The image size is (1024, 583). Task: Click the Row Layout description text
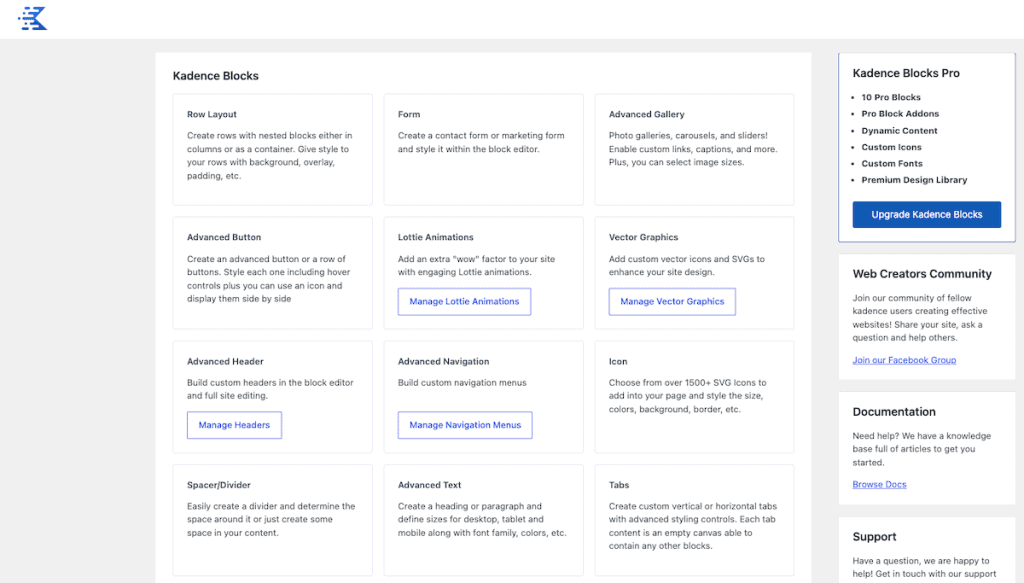tap(271, 155)
